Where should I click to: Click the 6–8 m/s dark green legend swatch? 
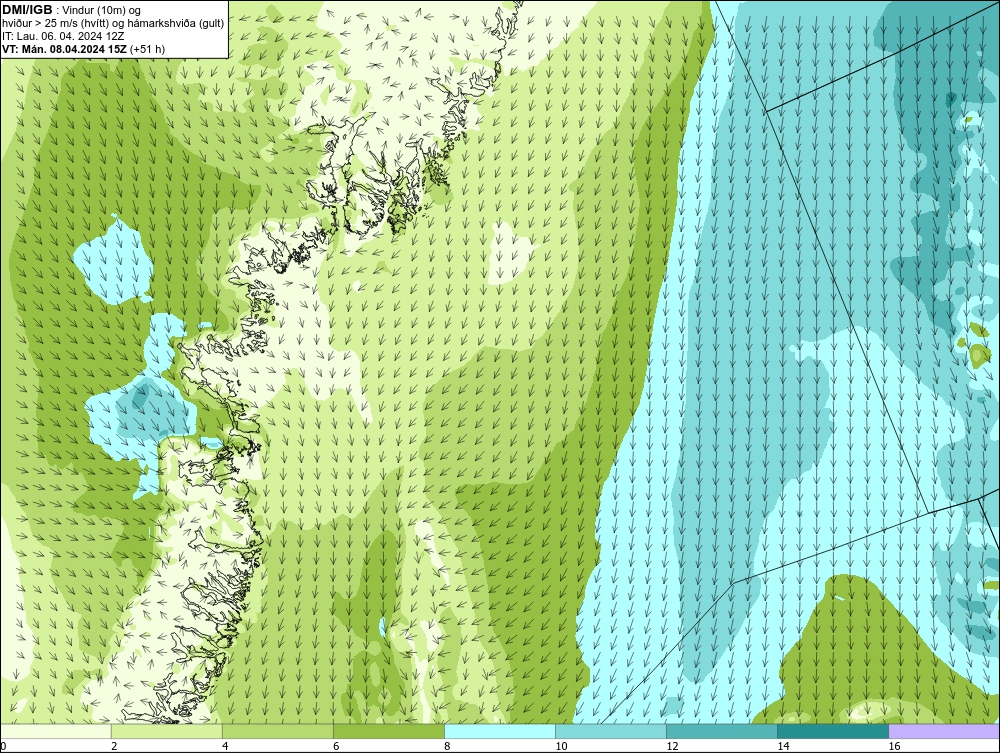[389, 731]
